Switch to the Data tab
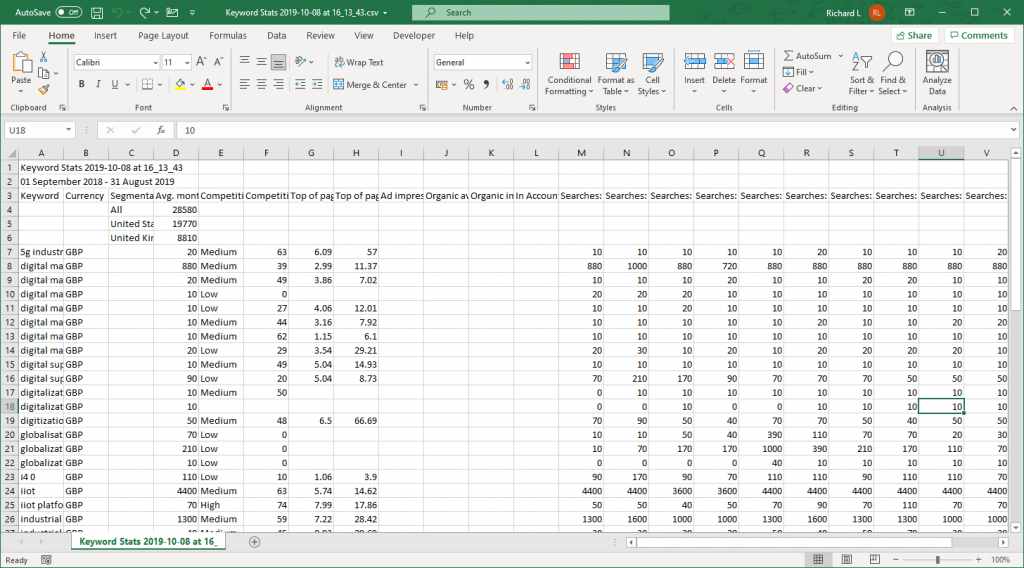 [x=276, y=35]
